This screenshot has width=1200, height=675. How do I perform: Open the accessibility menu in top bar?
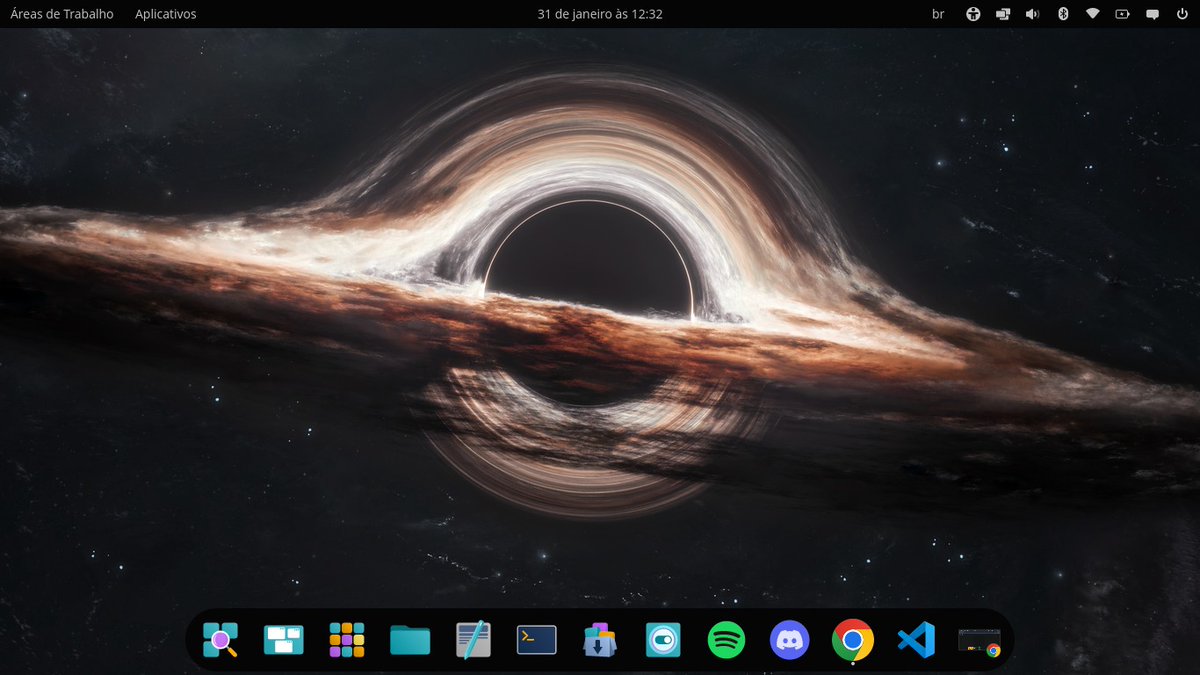[x=972, y=14]
